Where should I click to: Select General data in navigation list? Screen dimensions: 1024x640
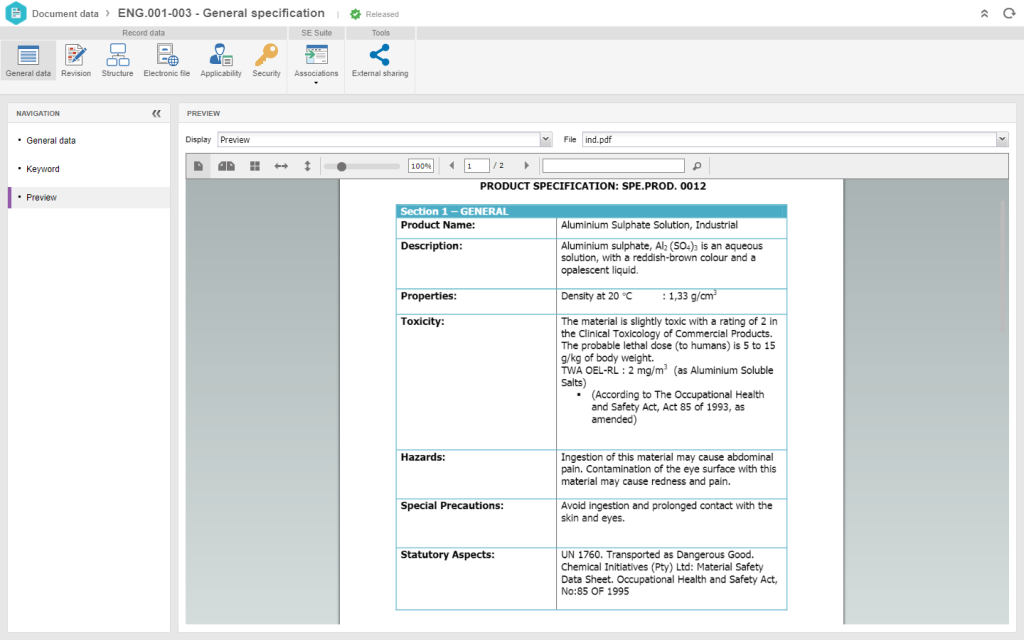click(51, 141)
